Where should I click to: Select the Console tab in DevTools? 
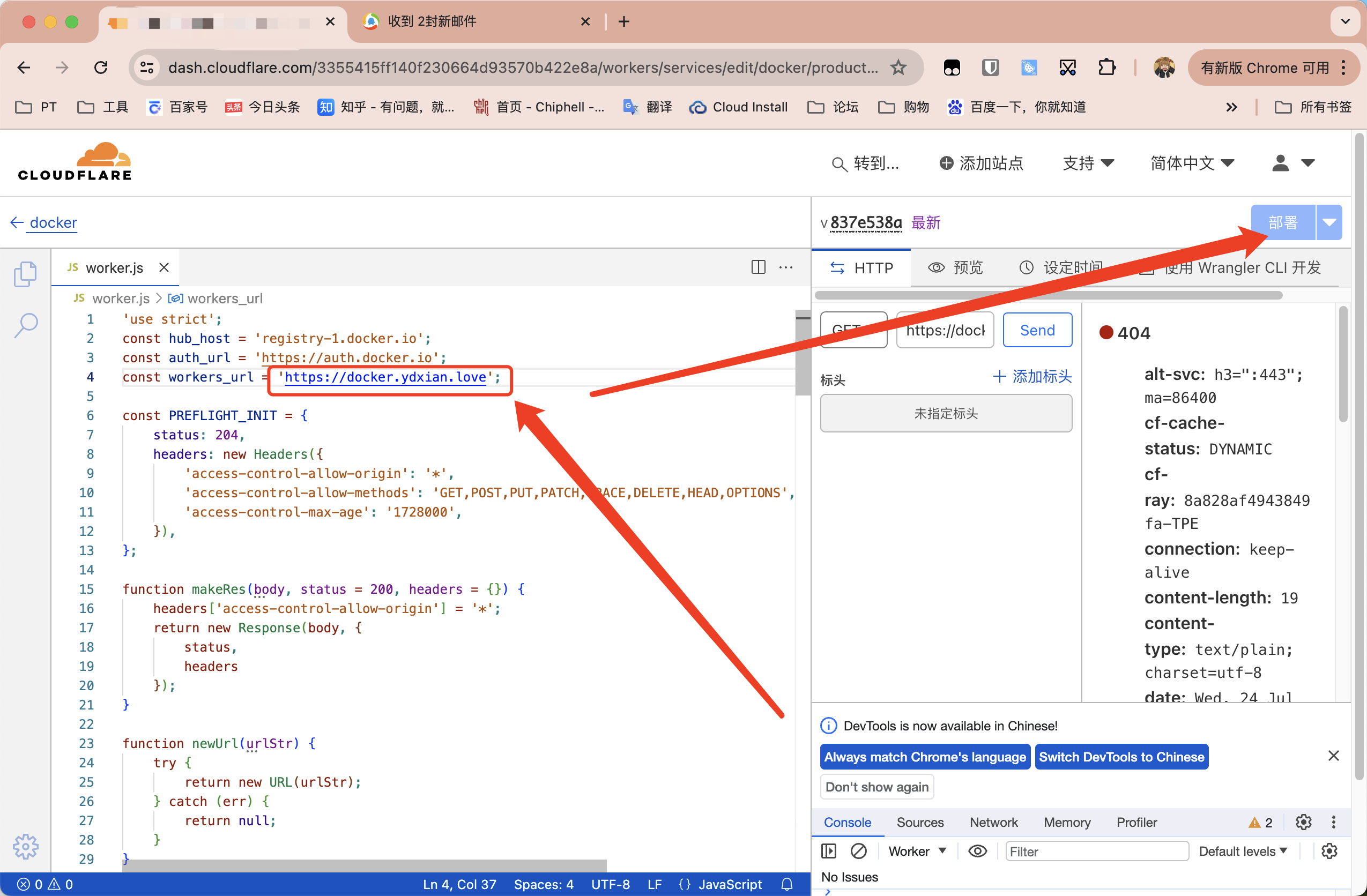coord(847,822)
